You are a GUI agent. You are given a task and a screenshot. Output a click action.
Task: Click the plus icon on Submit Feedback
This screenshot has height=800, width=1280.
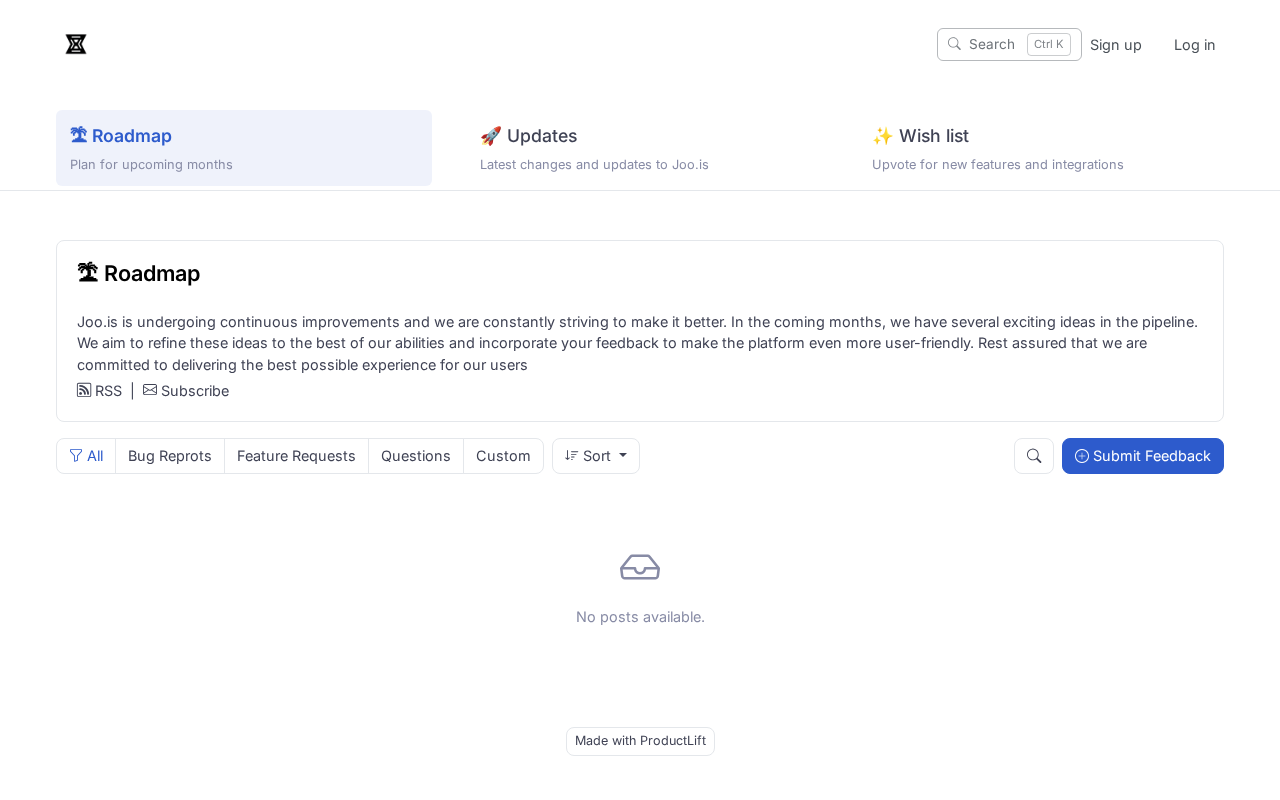(x=1082, y=456)
